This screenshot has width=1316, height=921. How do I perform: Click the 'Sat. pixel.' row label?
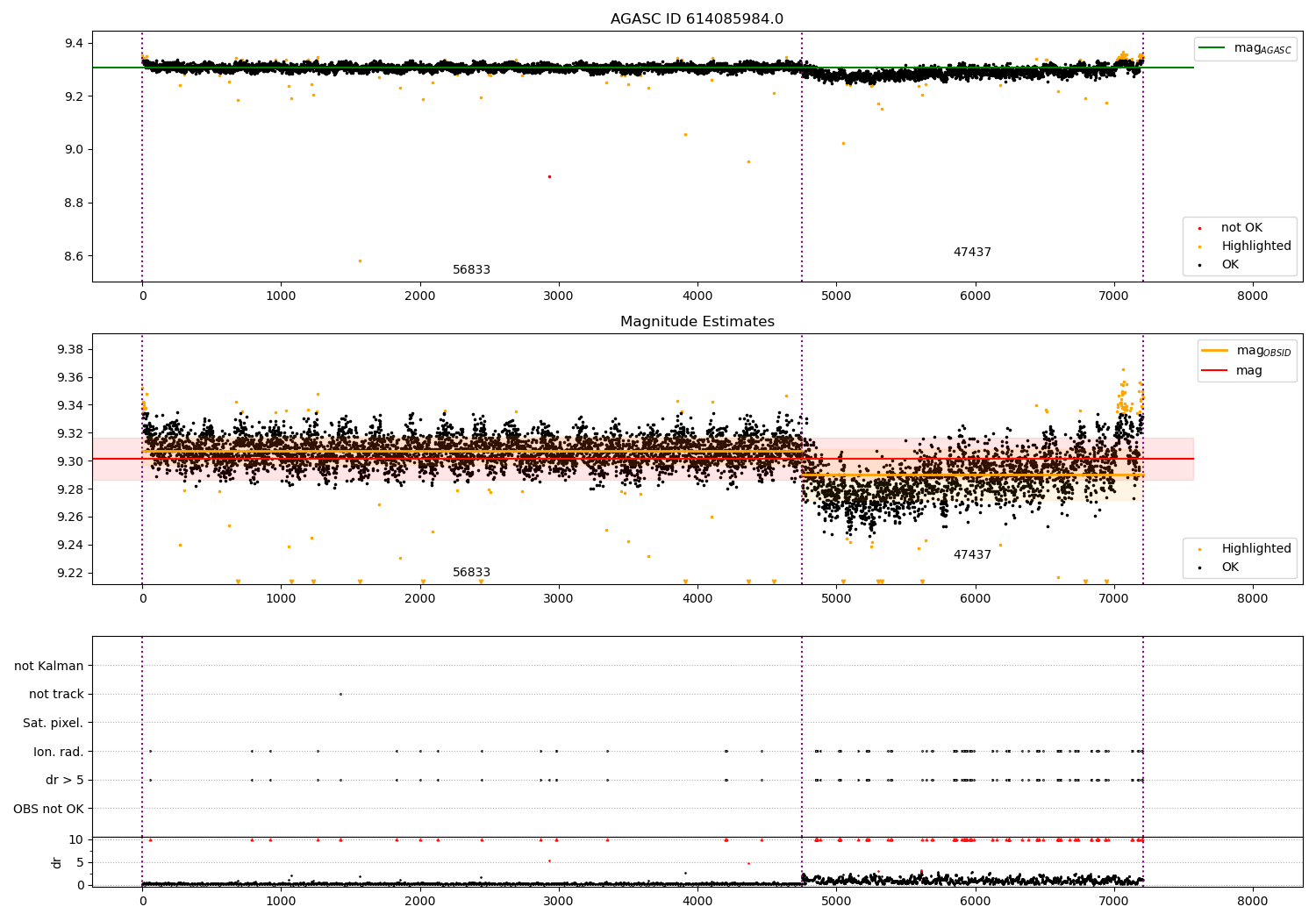coord(53,724)
